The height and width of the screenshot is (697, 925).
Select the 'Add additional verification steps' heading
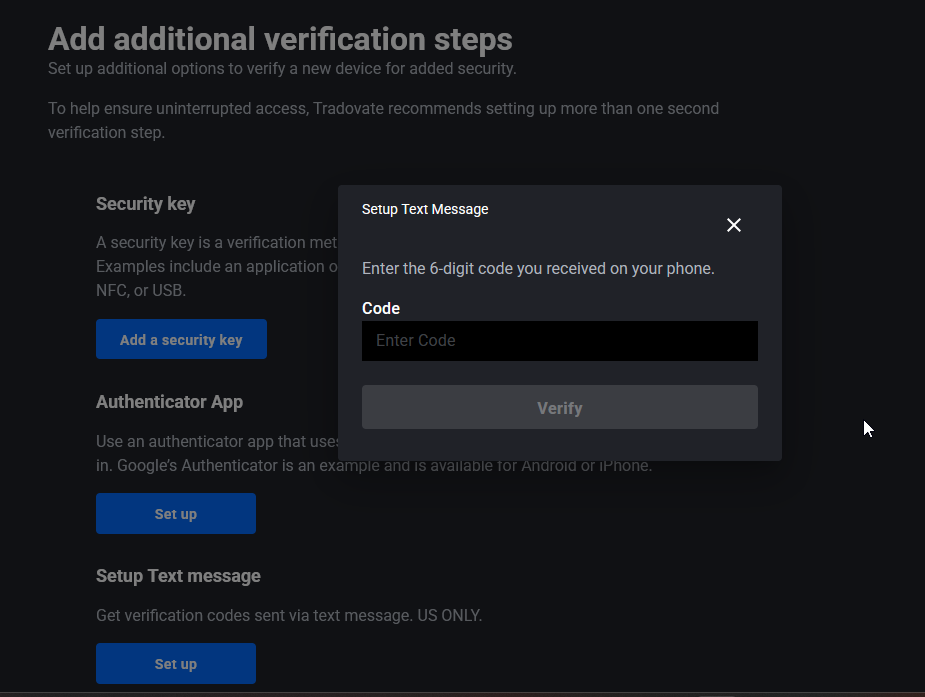[280, 39]
